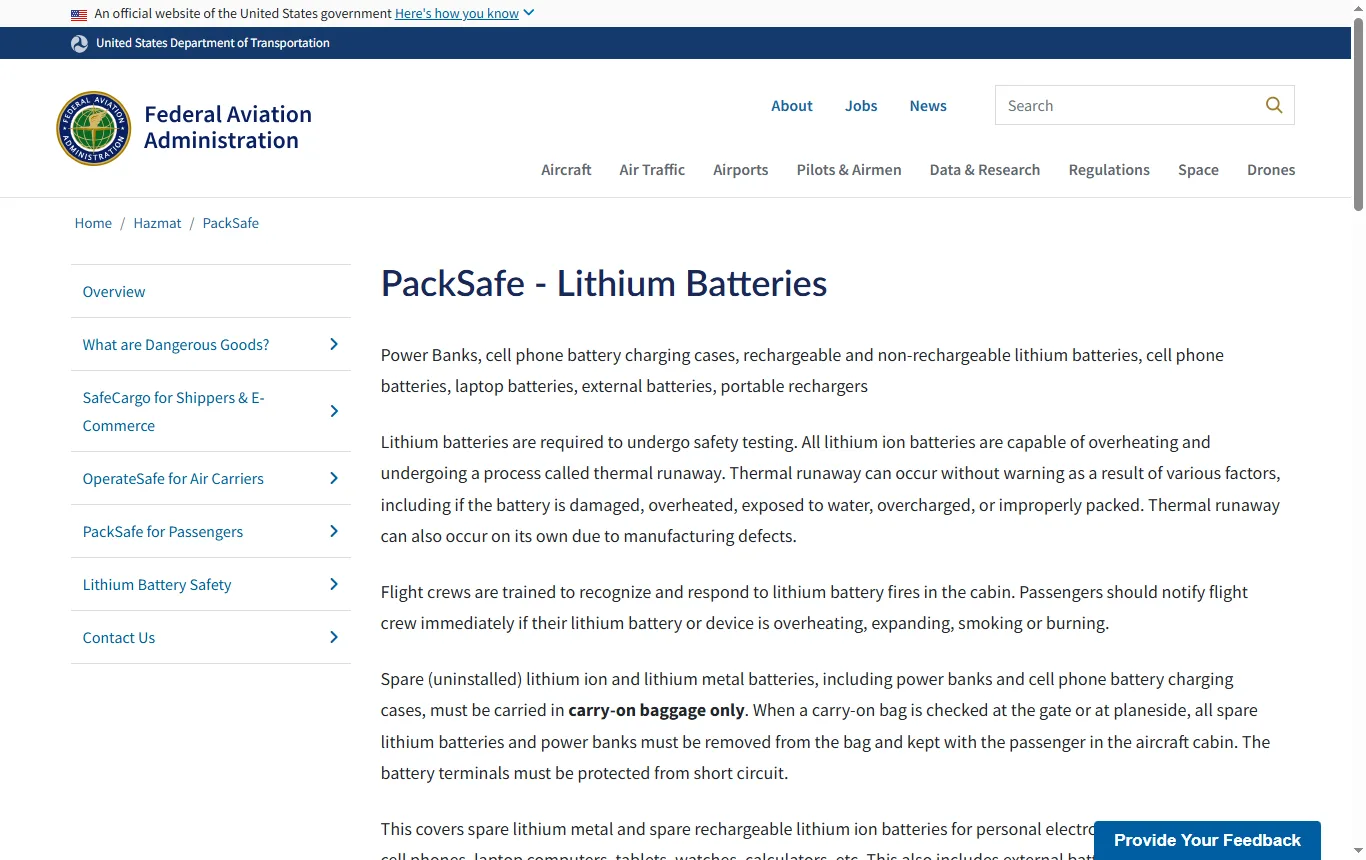The width and height of the screenshot is (1366, 860).
Task: Click the Hazmat breadcrumb link
Action: [x=158, y=223]
